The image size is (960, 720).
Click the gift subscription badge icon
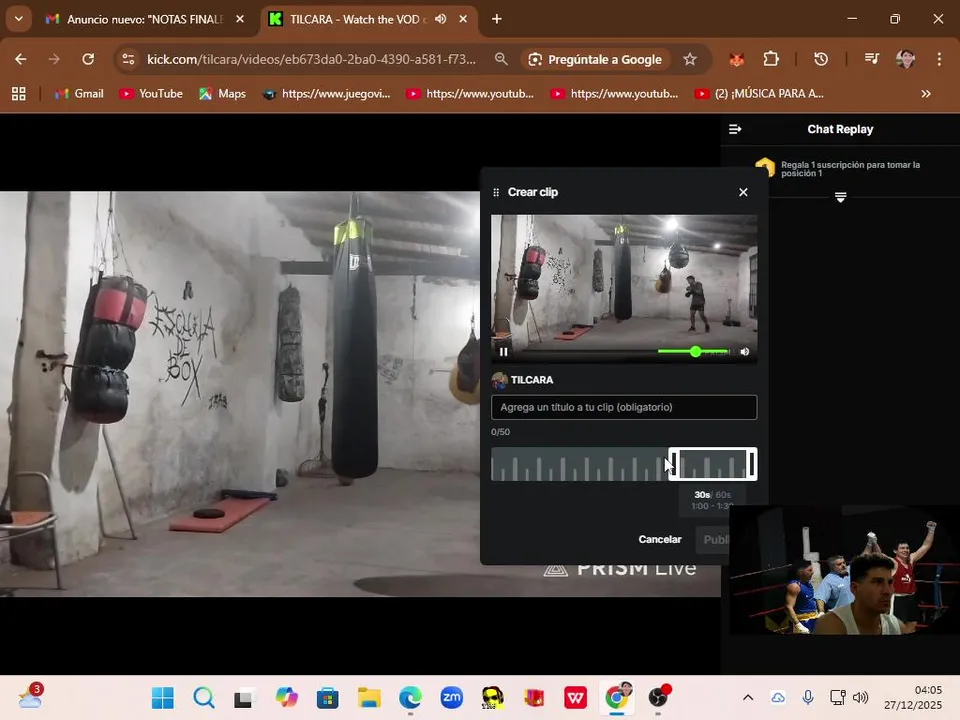click(765, 168)
